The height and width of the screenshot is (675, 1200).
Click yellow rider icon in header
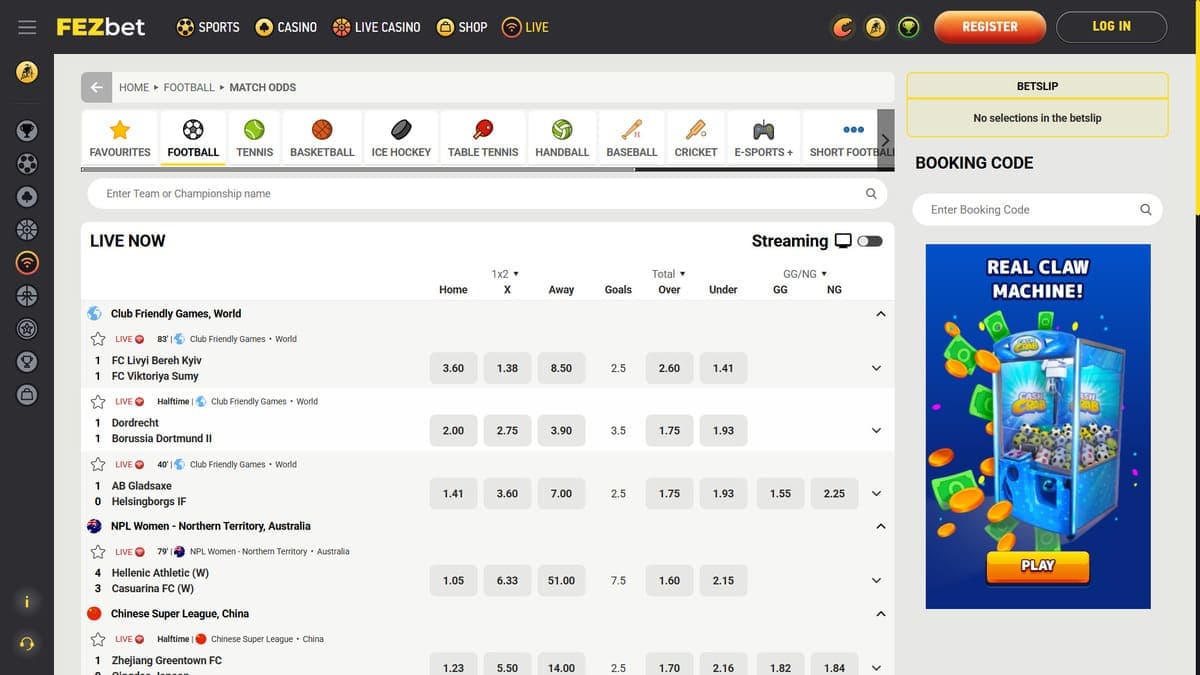pos(876,27)
